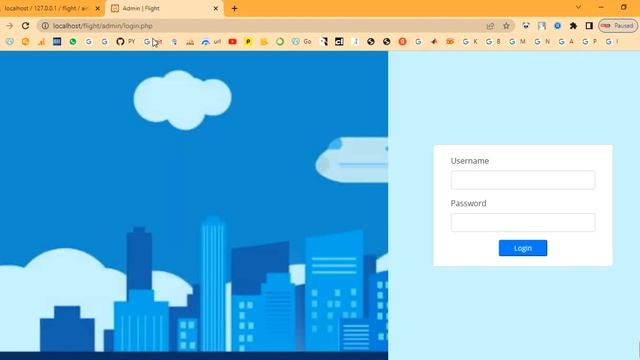Open the Google P bookmark

(590, 41)
